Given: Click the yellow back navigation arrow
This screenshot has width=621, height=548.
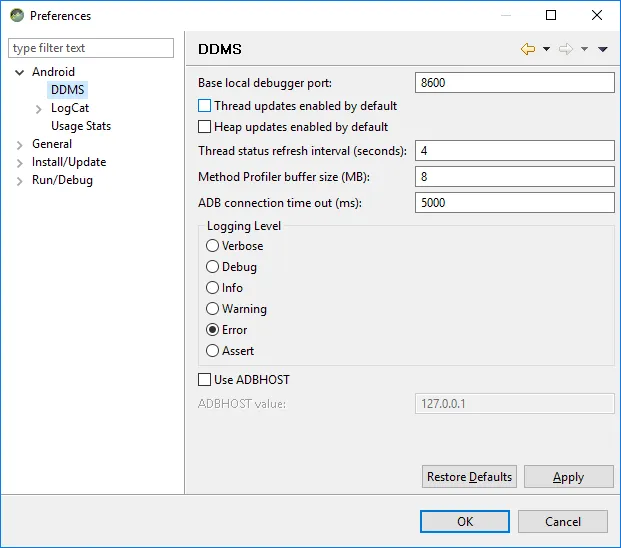Looking at the screenshot, I should pyautogui.click(x=528, y=49).
